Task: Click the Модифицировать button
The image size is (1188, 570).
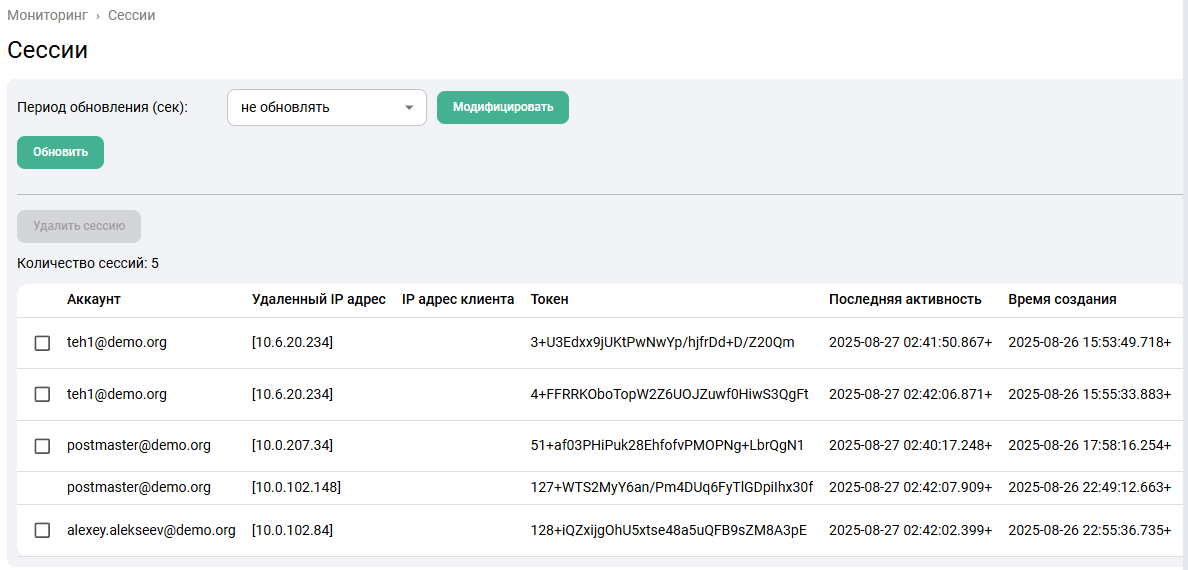Action: click(x=502, y=108)
